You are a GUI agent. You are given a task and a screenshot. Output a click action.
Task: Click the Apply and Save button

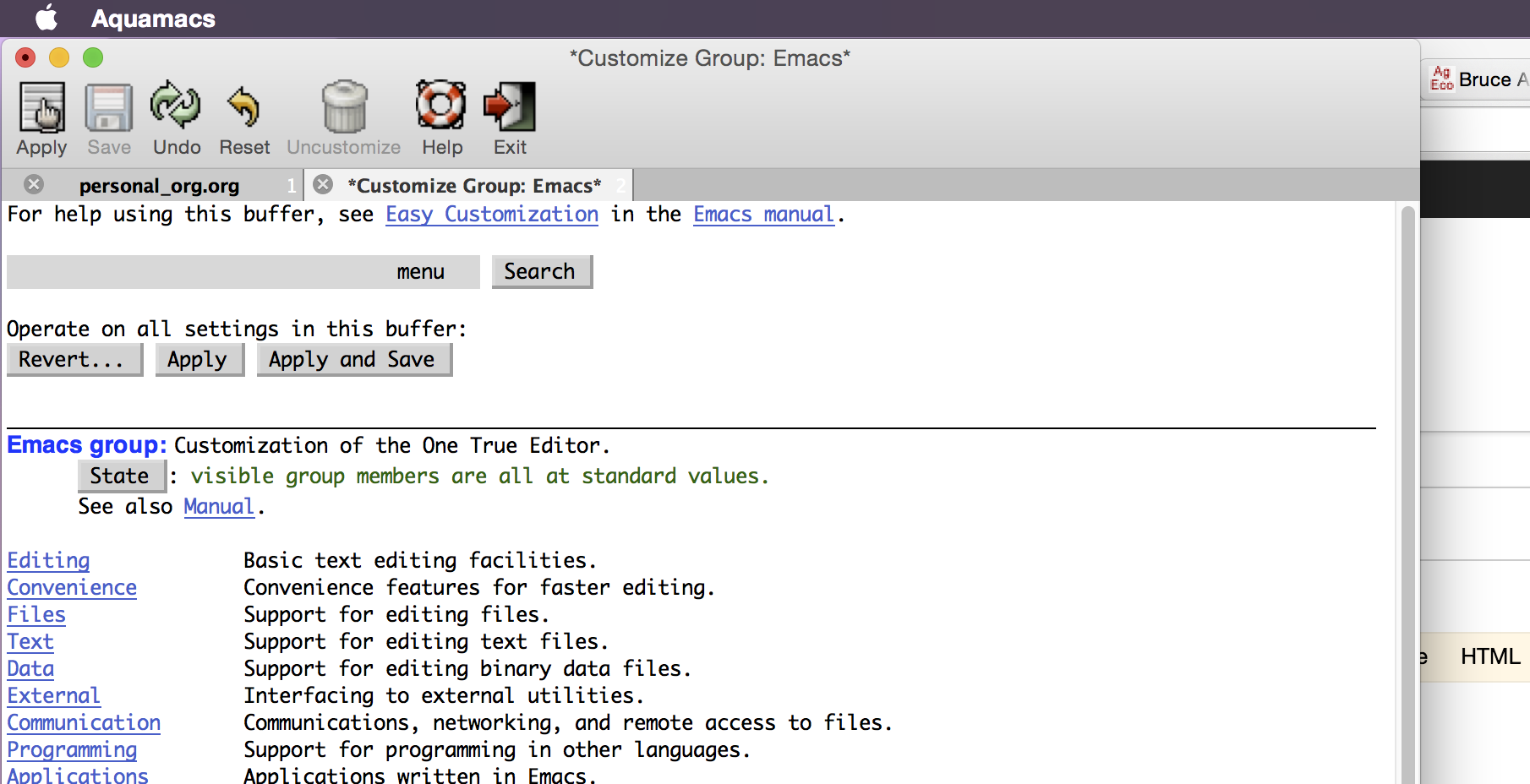coord(354,360)
